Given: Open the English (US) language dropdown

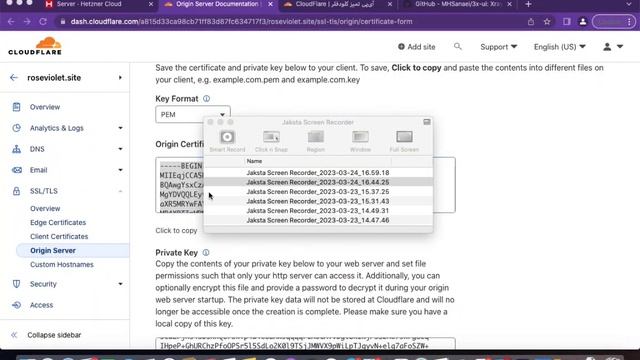Looking at the screenshot, I should [x=560, y=47].
